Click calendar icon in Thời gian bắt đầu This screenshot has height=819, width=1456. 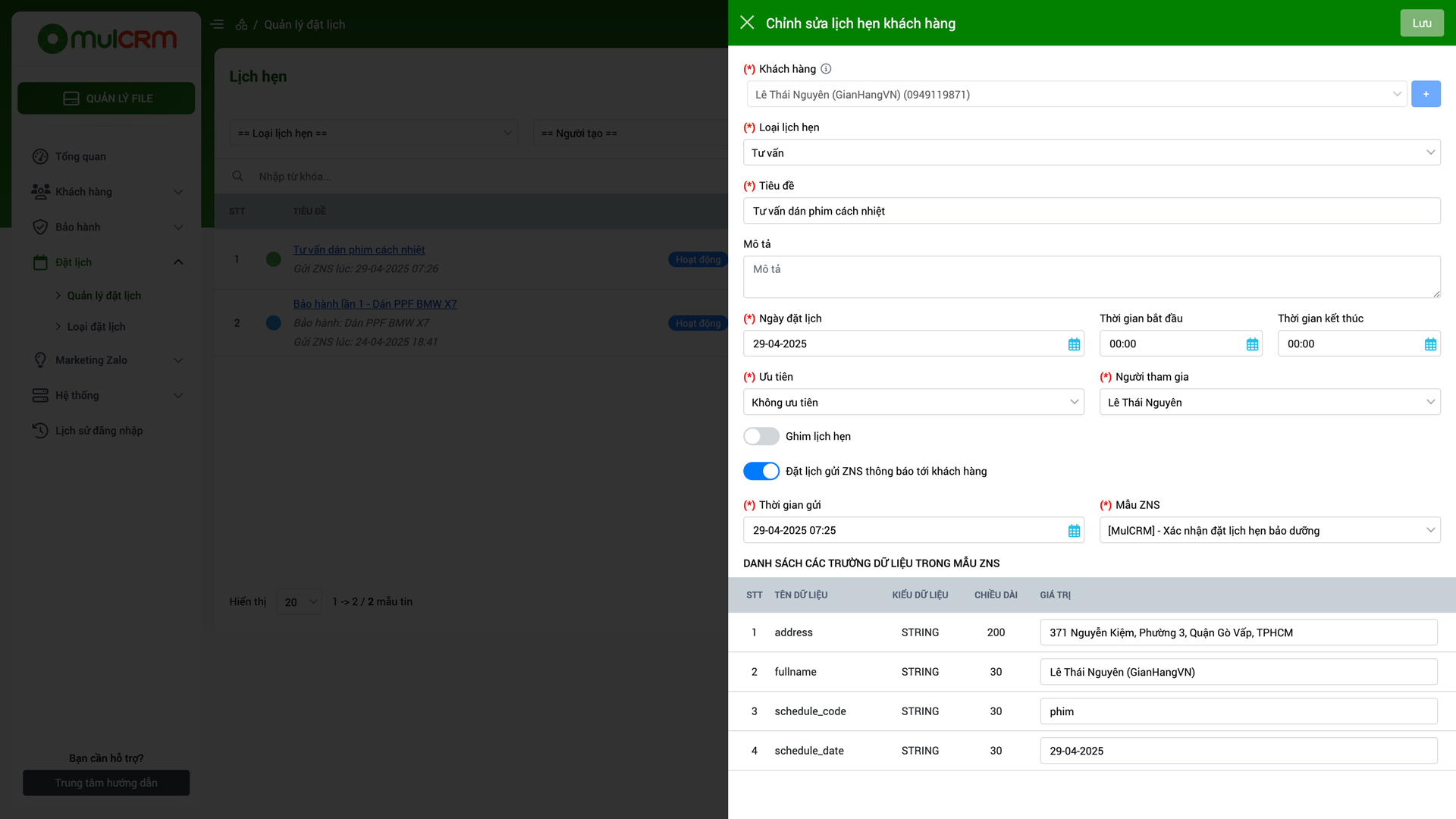coord(1252,344)
